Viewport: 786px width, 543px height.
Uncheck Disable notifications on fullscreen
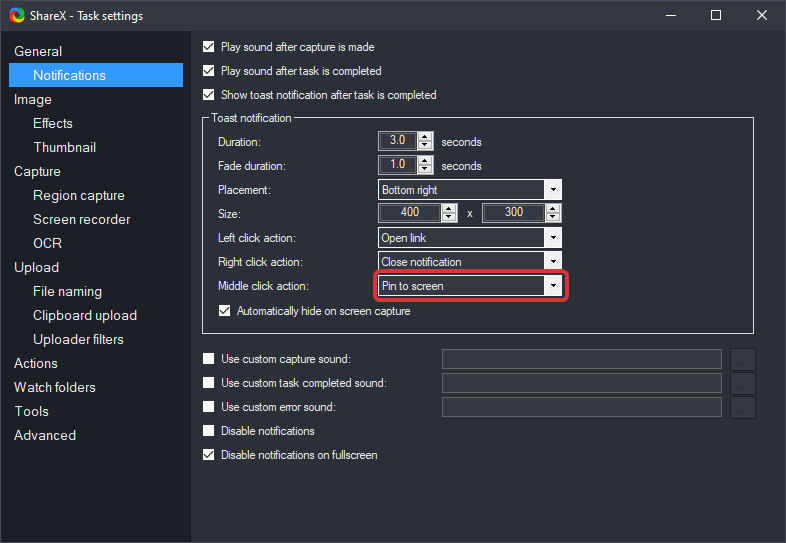click(209, 455)
